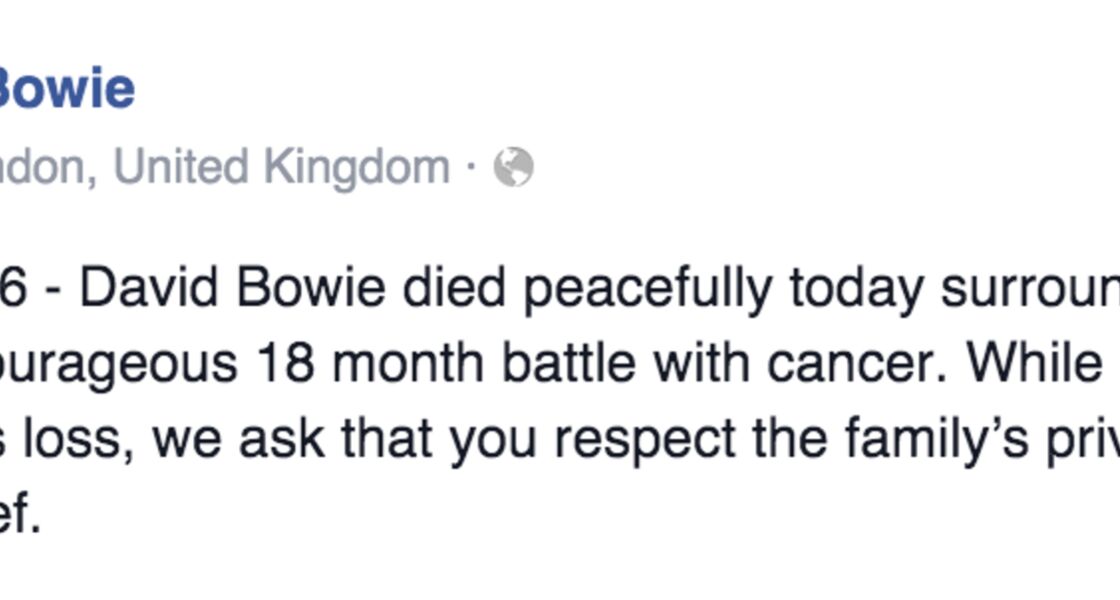This screenshot has height=600, width=1120.
Task: Click the word 'today' in the post
Action: point(856,291)
